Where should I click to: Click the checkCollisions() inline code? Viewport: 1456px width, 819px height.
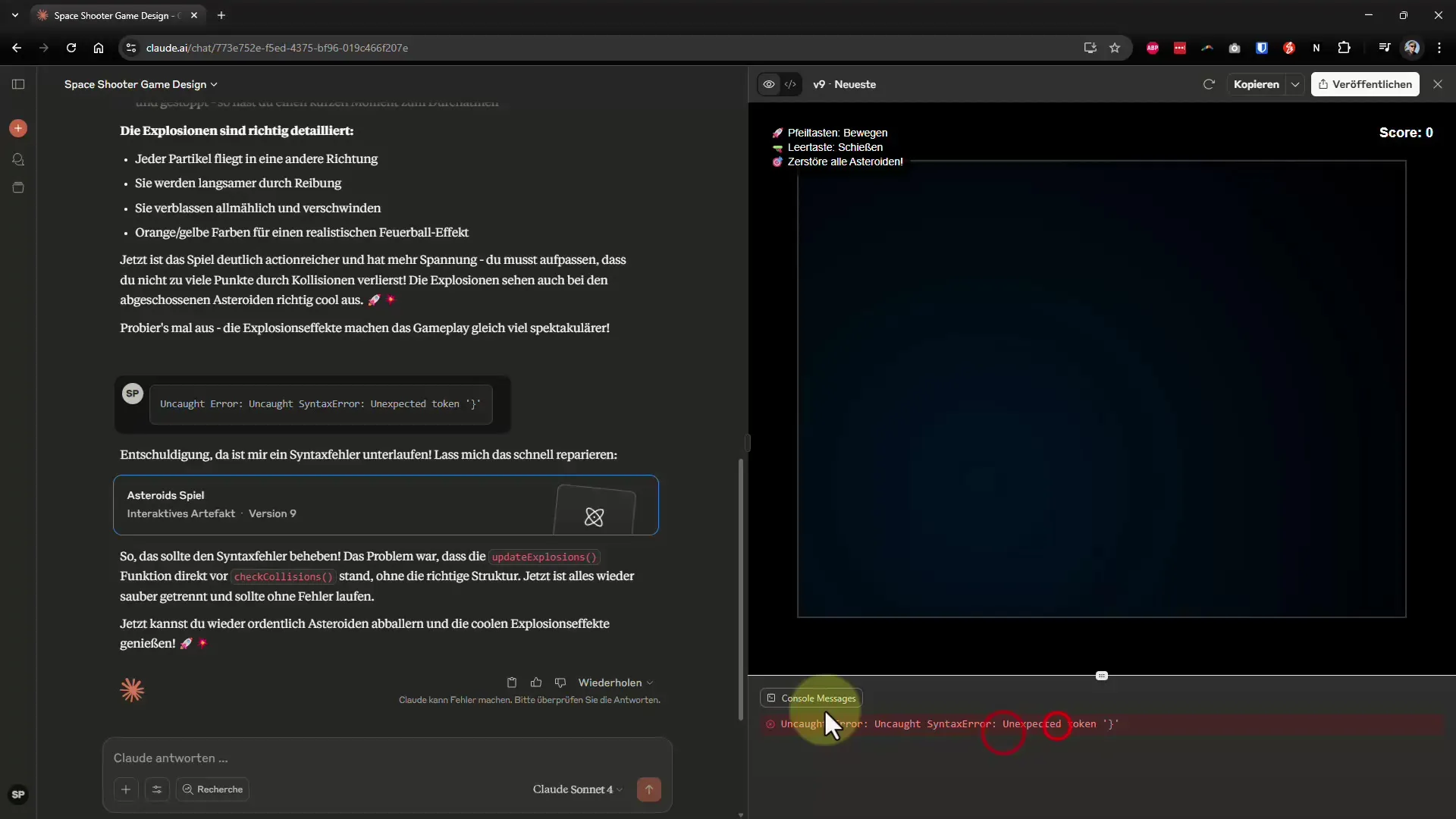(x=283, y=576)
